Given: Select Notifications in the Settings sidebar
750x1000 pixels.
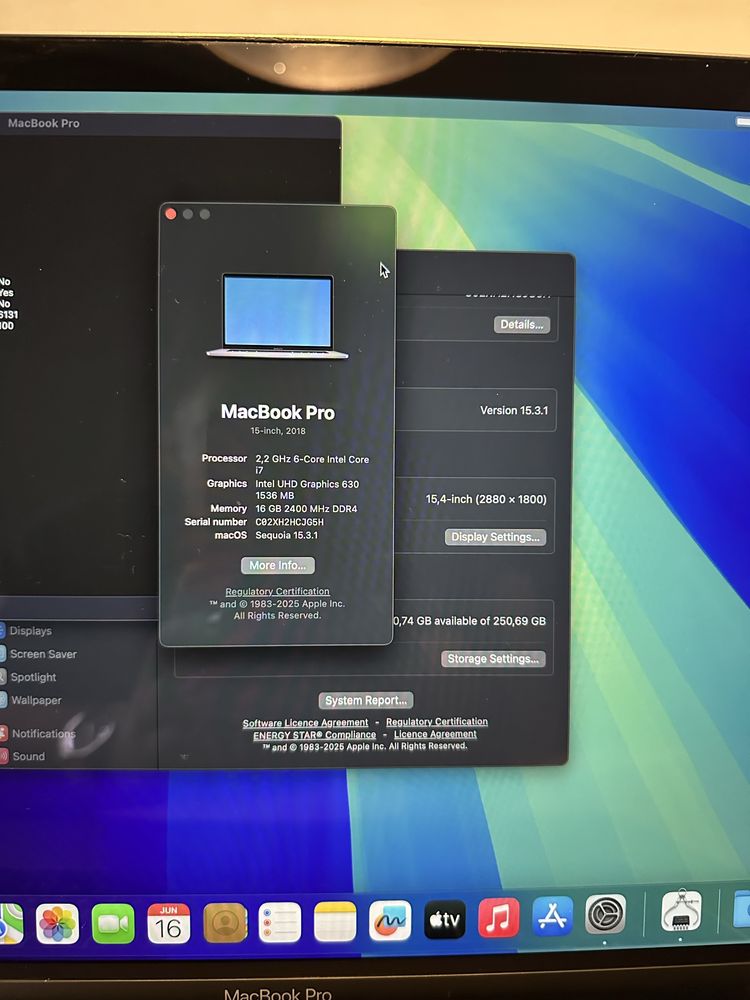Looking at the screenshot, I should tap(43, 733).
